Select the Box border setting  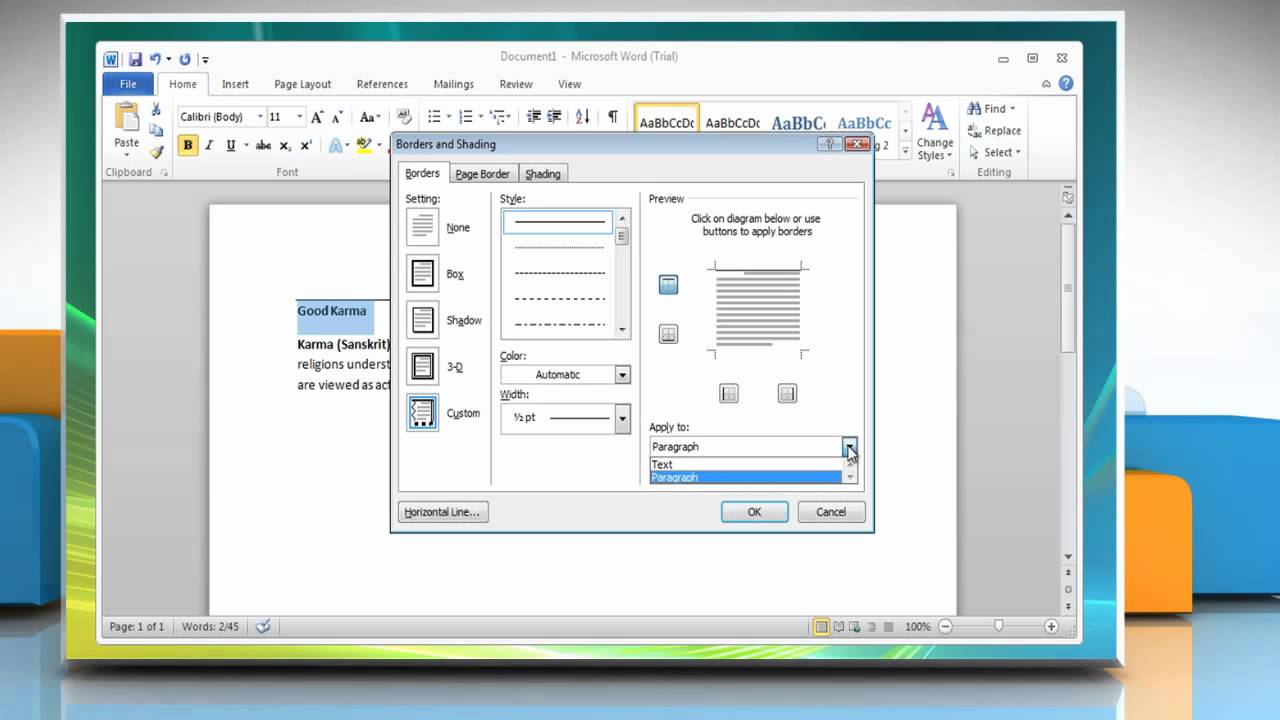[x=423, y=273]
